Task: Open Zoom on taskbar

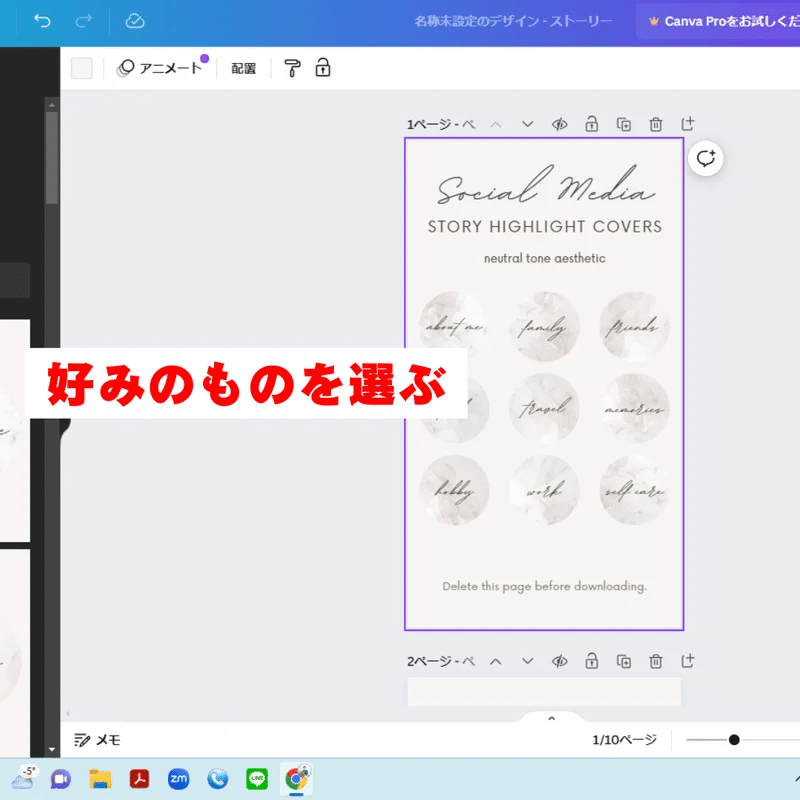Action: (x=179, y=779)
